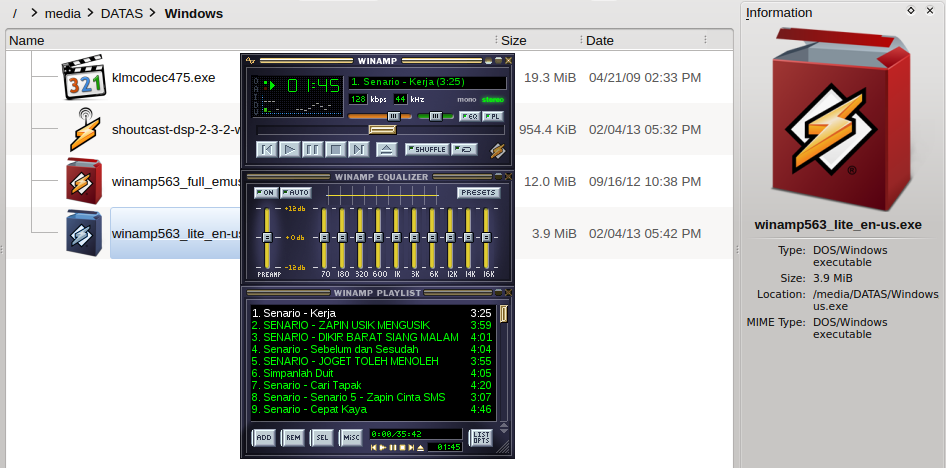Screen dimensions: 946x468
Task: Toggle equalizer AUTO button
Action: pos(296,193)
